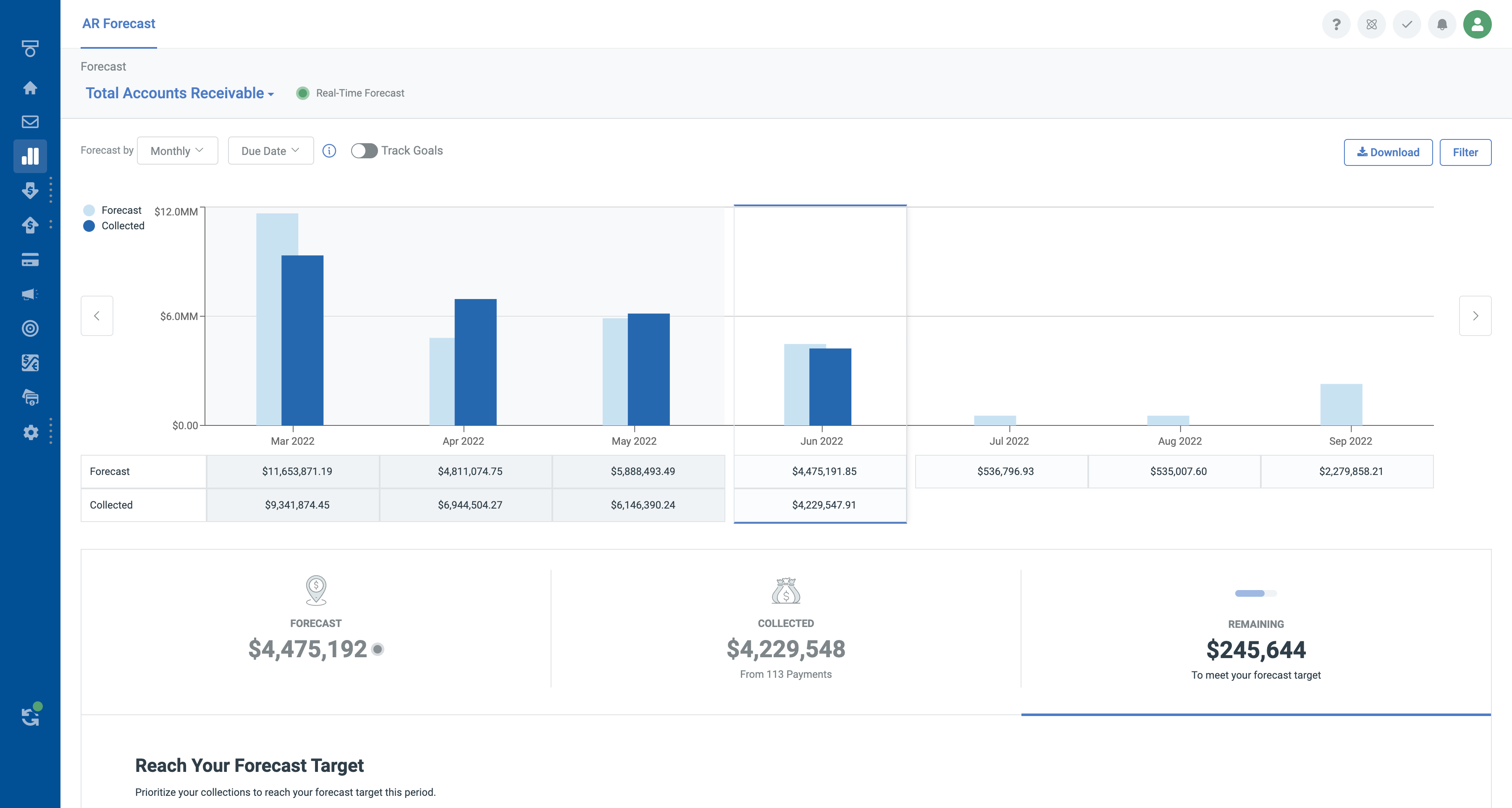Open the help question mark icon
Image resolution: width=1512 pixels, height=808 pixels.
pos(1336,25)
